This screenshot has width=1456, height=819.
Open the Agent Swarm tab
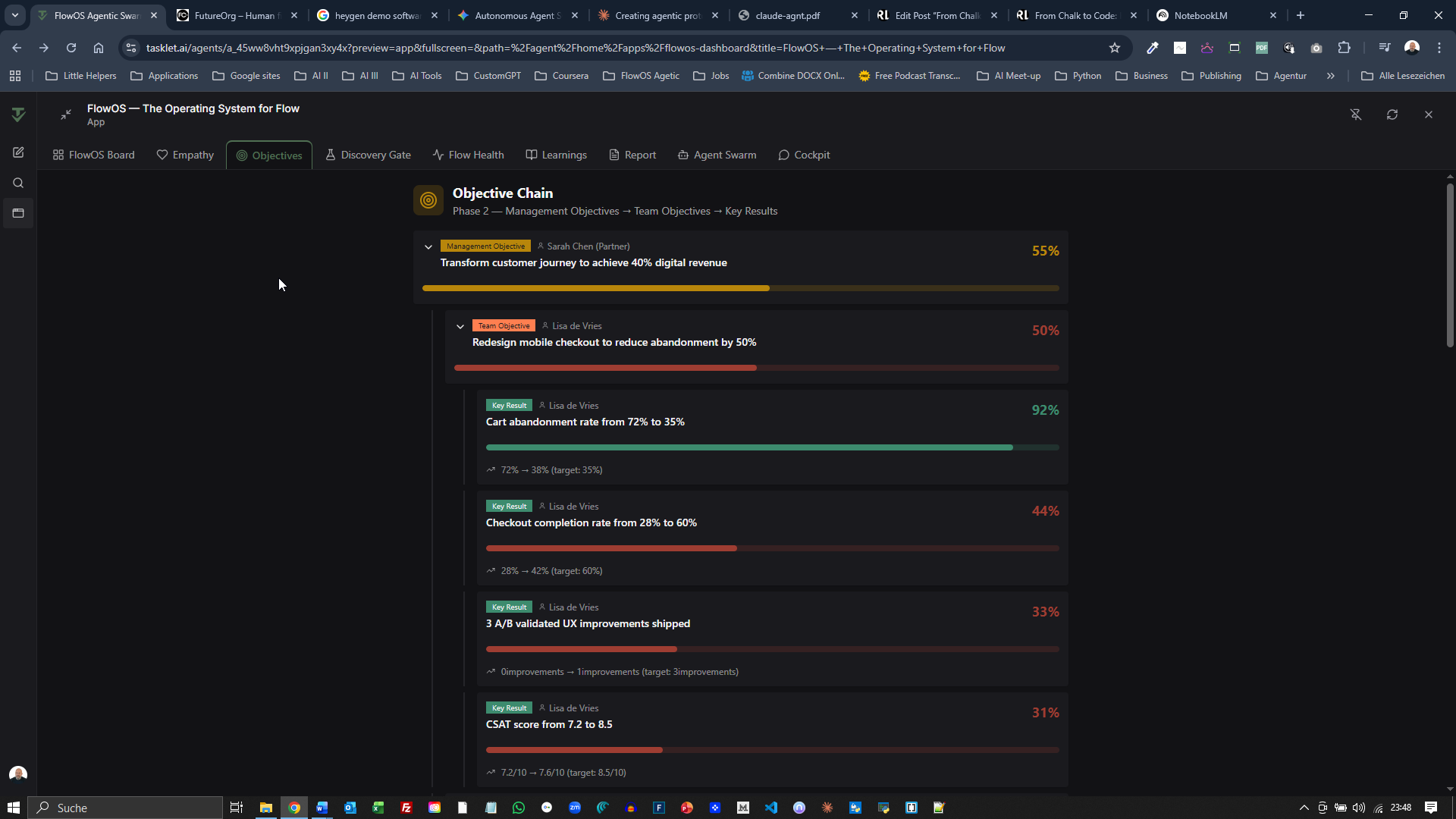tap(717, 155)
